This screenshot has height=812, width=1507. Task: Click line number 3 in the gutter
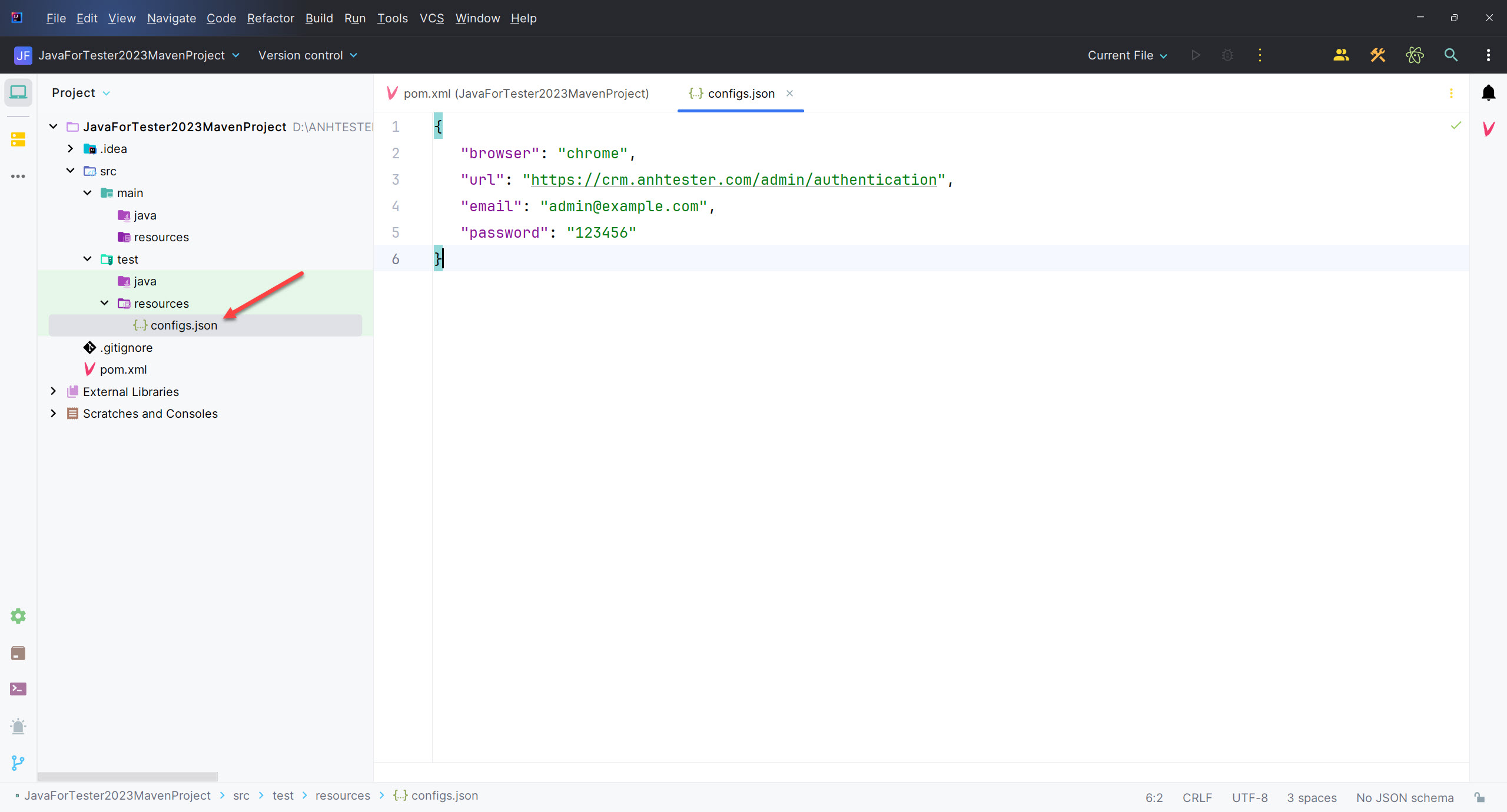click(x=396, y=179)
